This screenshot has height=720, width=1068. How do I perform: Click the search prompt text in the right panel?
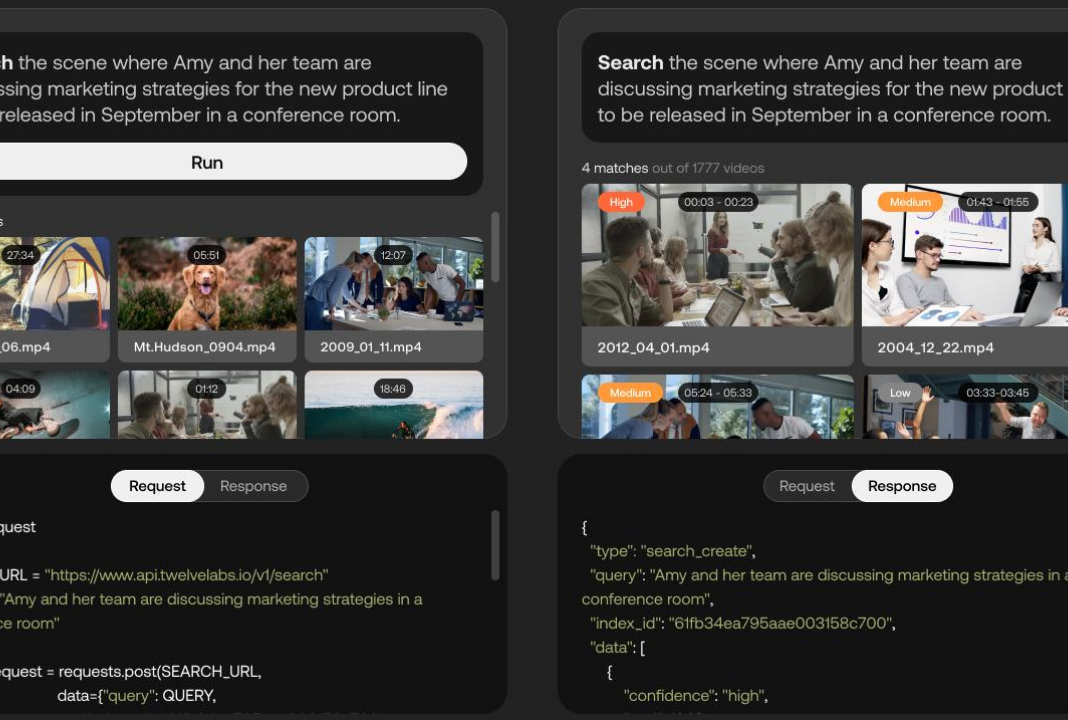[x=830, y=89]
